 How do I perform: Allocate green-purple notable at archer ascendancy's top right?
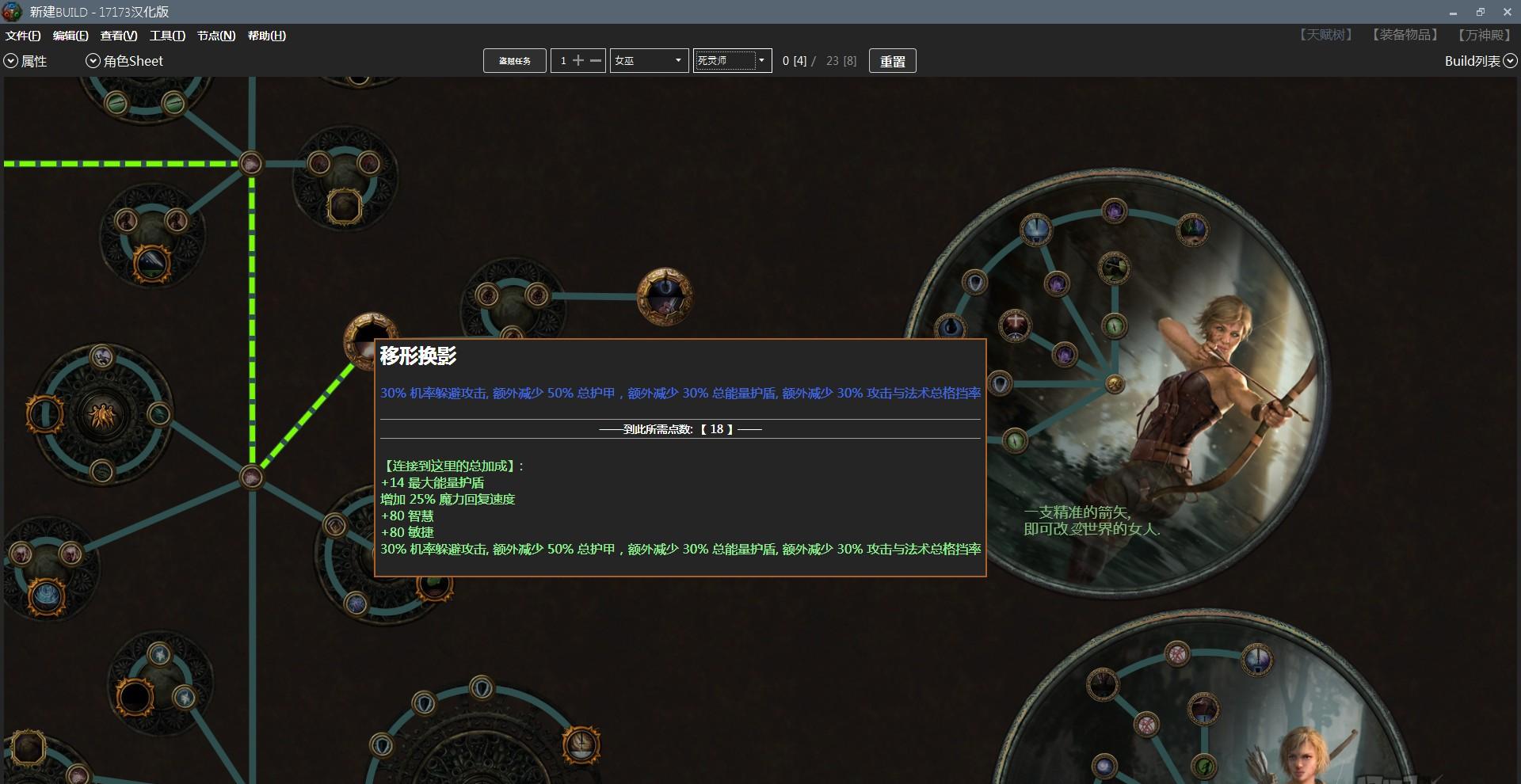(x=1192, y=229)
